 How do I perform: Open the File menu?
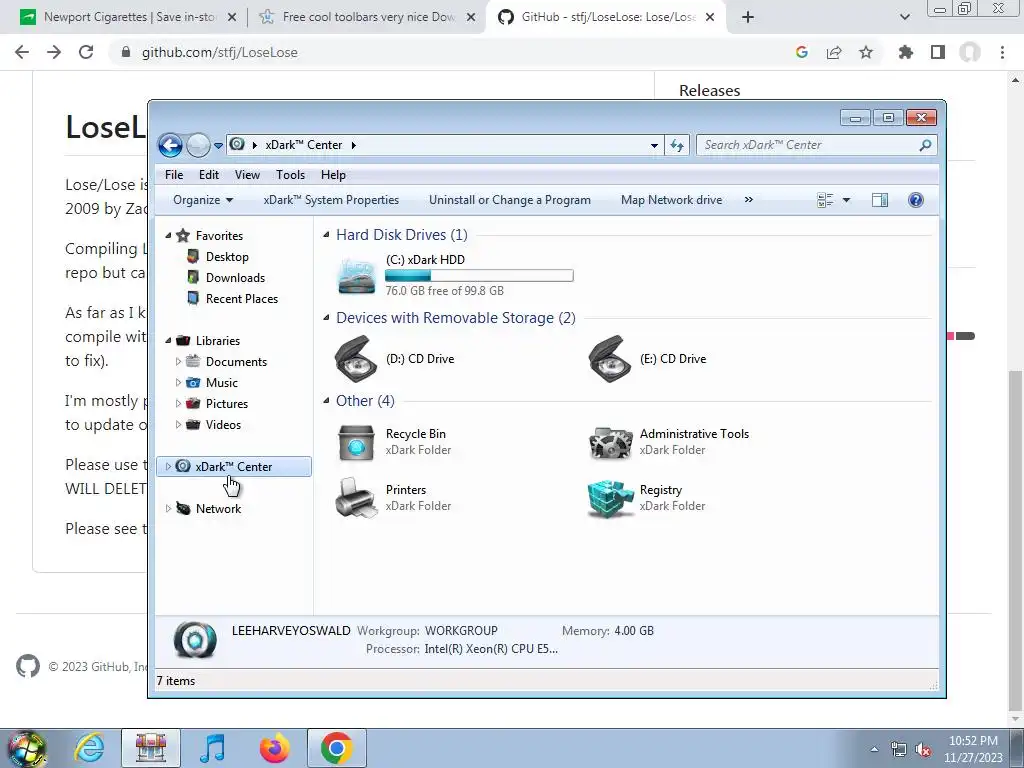tap(174, 174)
